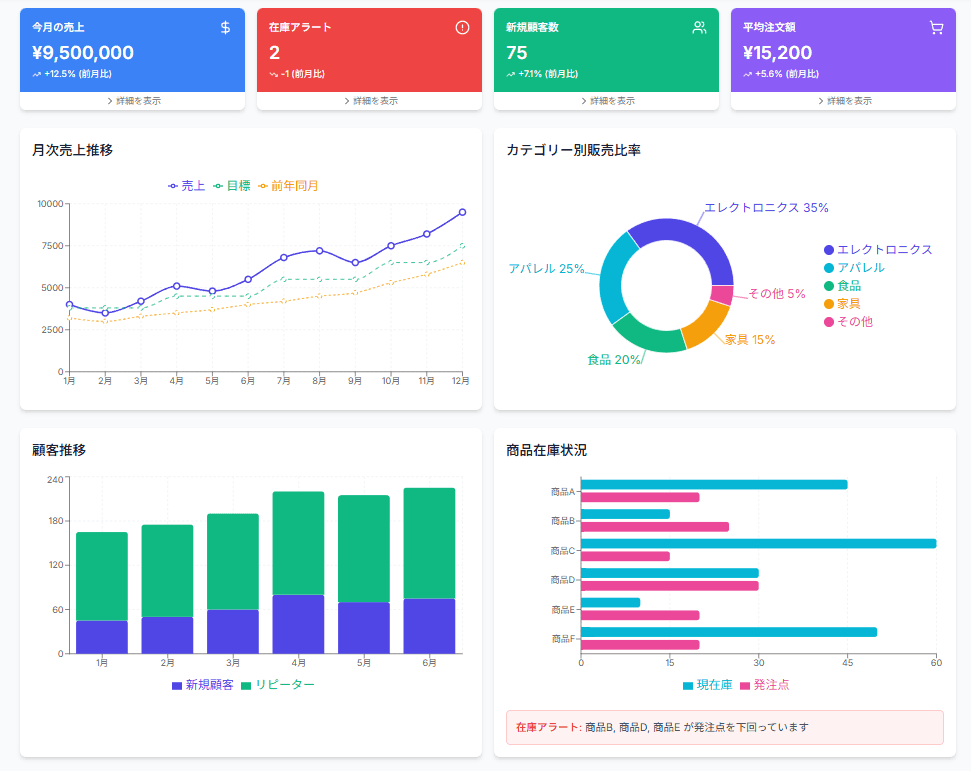This screenshot has height=771, width=971.
Task: Select 新規顧客 in the customer chart legend
Action: (203, 685)
